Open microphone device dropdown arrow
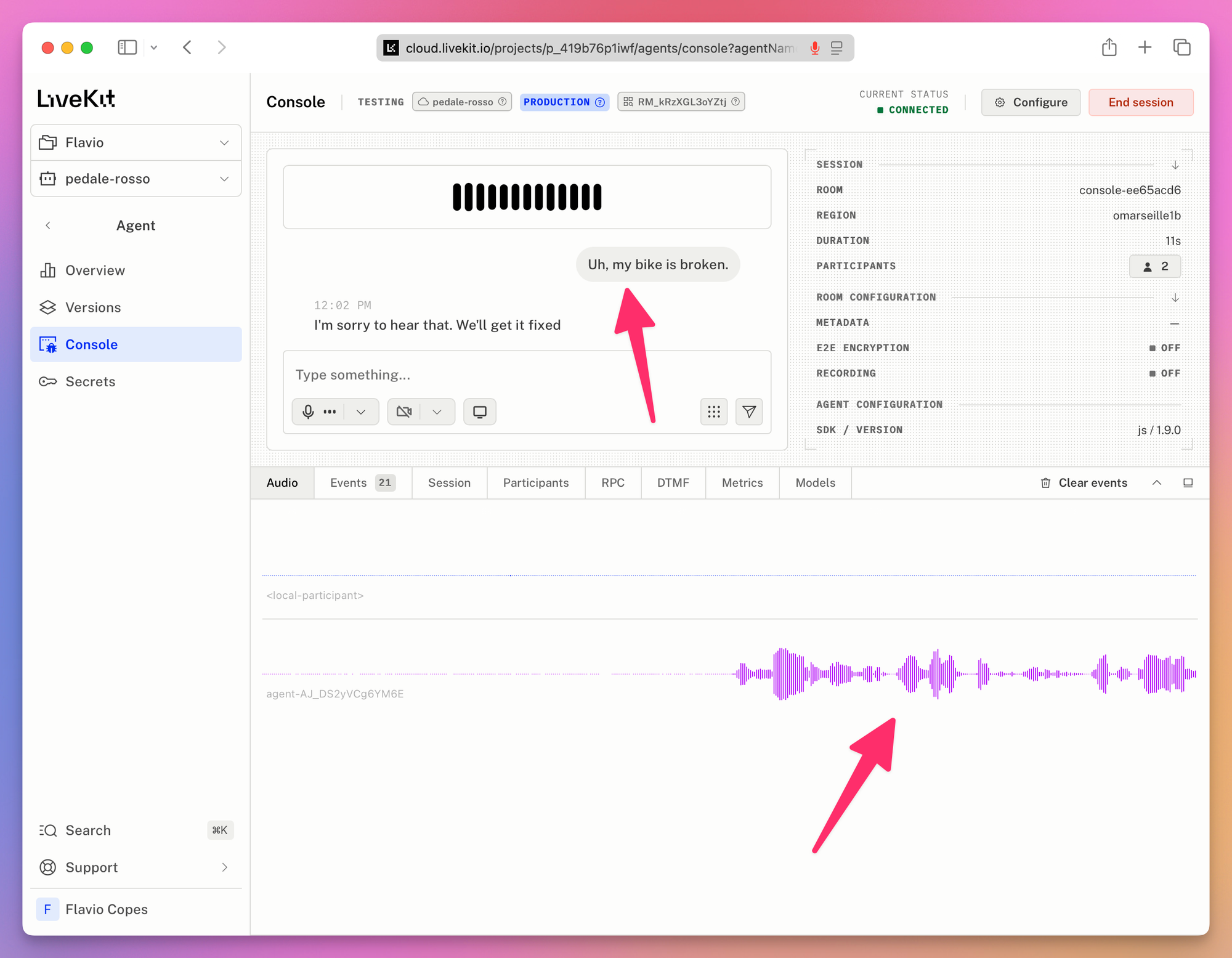 pos(361,412)
